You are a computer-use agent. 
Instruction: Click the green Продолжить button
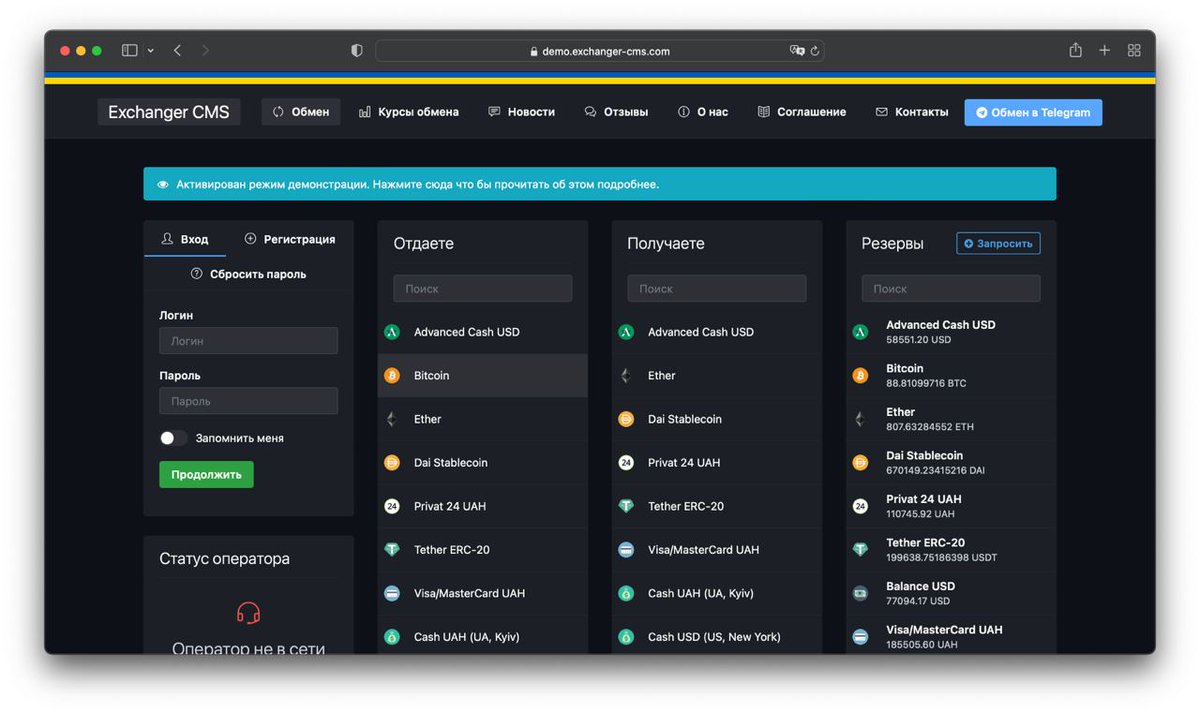point(206,474)
